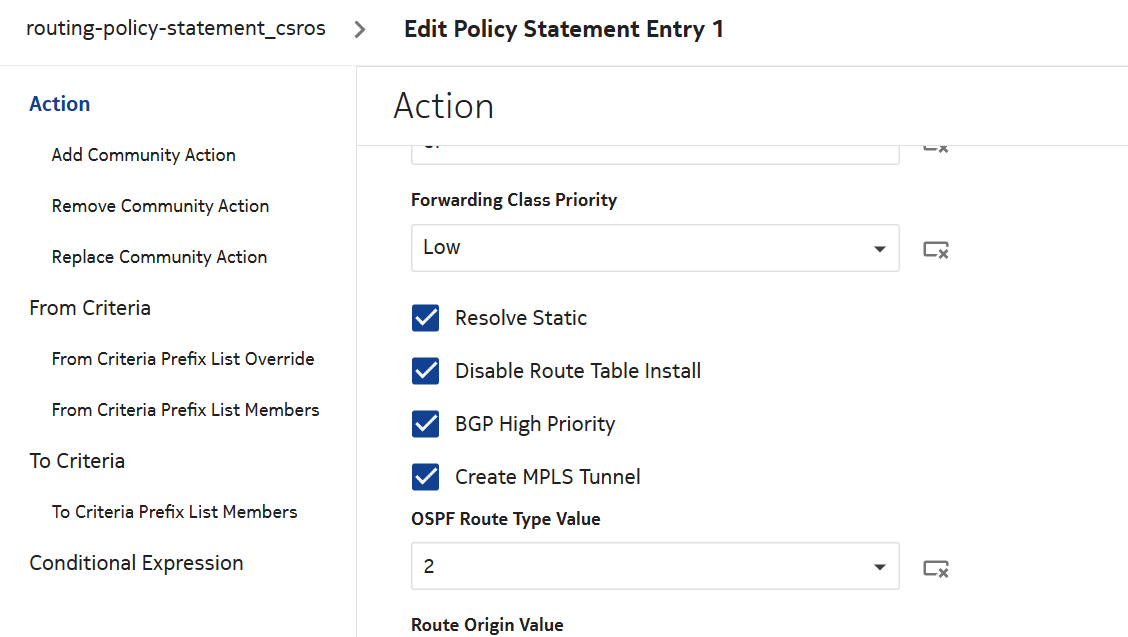Uncheck the Resolve Static checkbox
The height and width of the screenshot is (637, 1128).
pos(426,318)
